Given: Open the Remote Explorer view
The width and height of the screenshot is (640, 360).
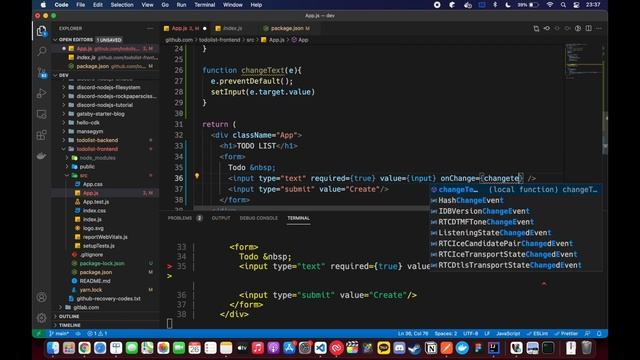Looking at the screenshot, I should [x=41, y=114].
